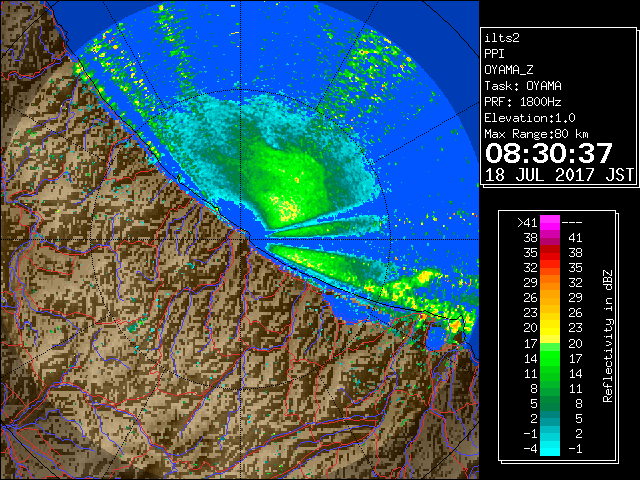
Task: Click the '20' right-column legend value
Action: (x=576, y=343)
